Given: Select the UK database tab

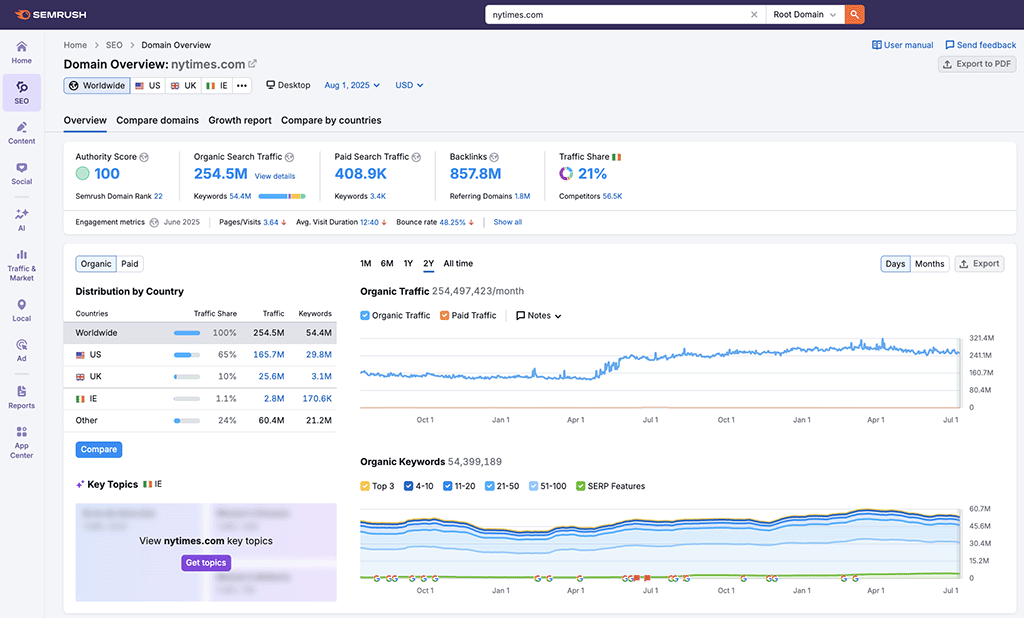Looking at the screenshot, I should [x=184, y=86].
